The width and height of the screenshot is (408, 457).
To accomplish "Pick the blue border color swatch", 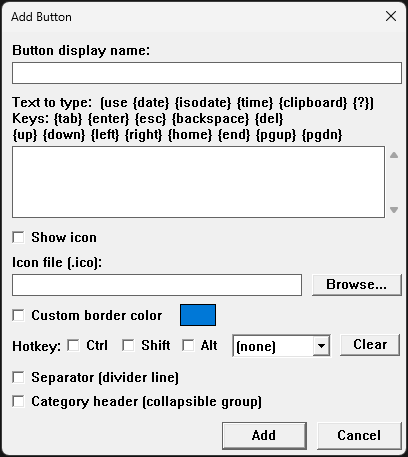I will pos(198,315).
